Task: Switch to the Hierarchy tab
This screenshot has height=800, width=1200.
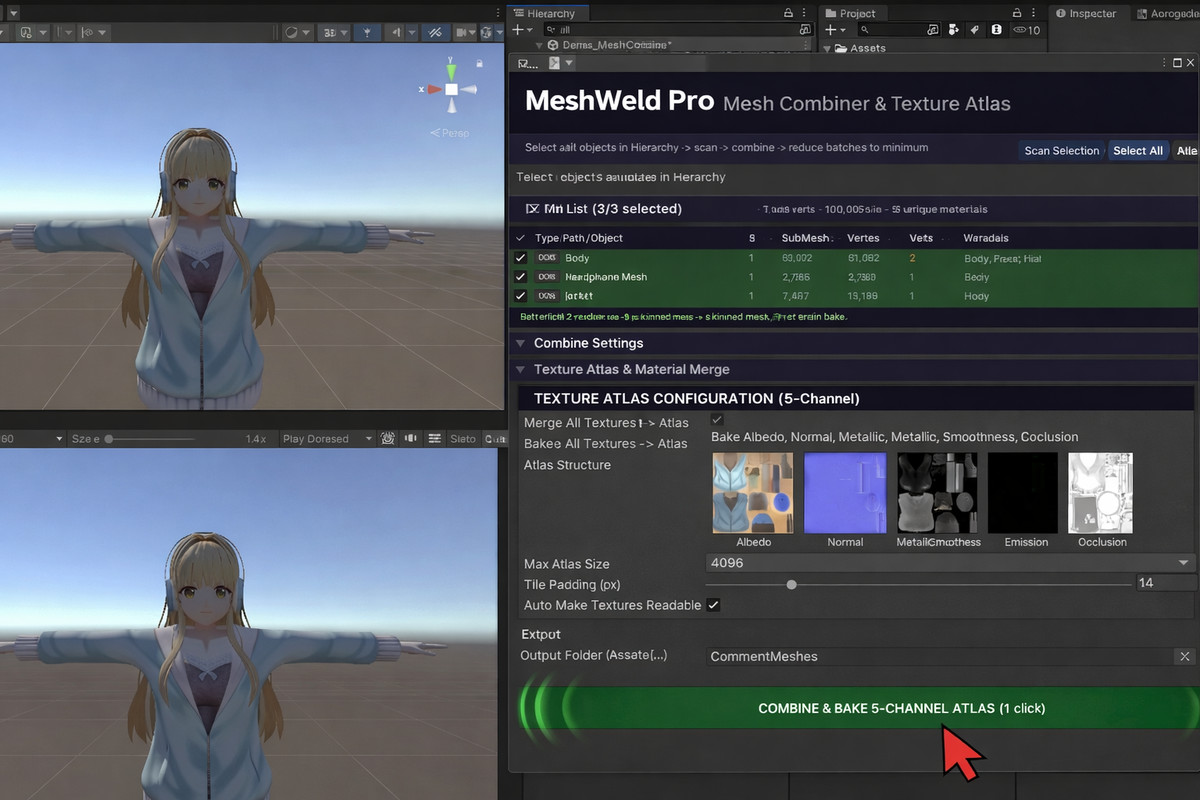Action: click(x=551, y=13)
